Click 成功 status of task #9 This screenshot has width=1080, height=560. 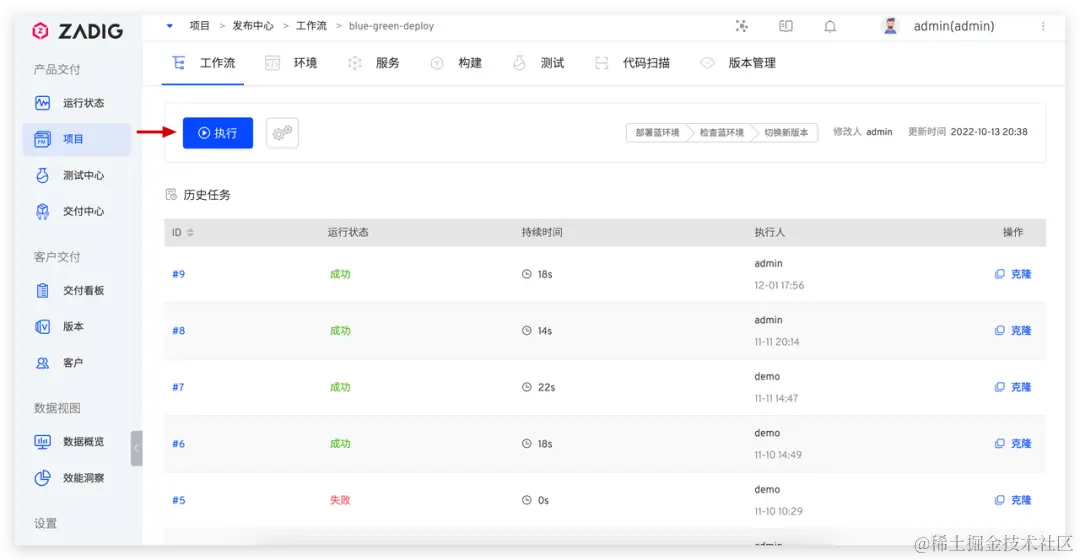340,274
